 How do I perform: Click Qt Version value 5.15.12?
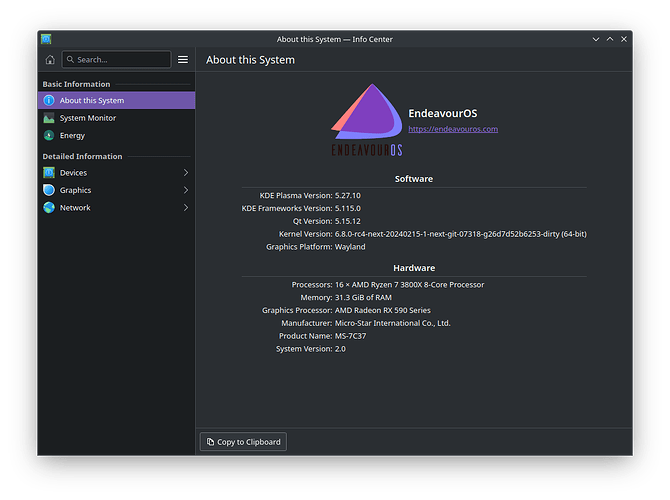[348, 221]
